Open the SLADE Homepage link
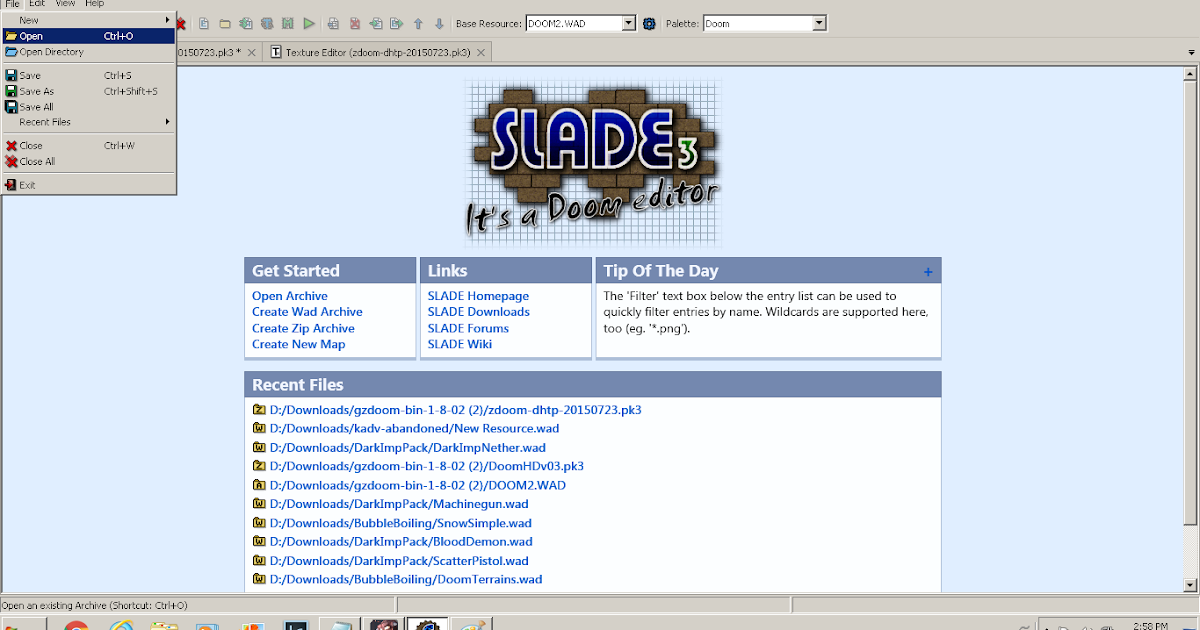The height and width of the screenshot is (630, 1200). click(478, 296)
